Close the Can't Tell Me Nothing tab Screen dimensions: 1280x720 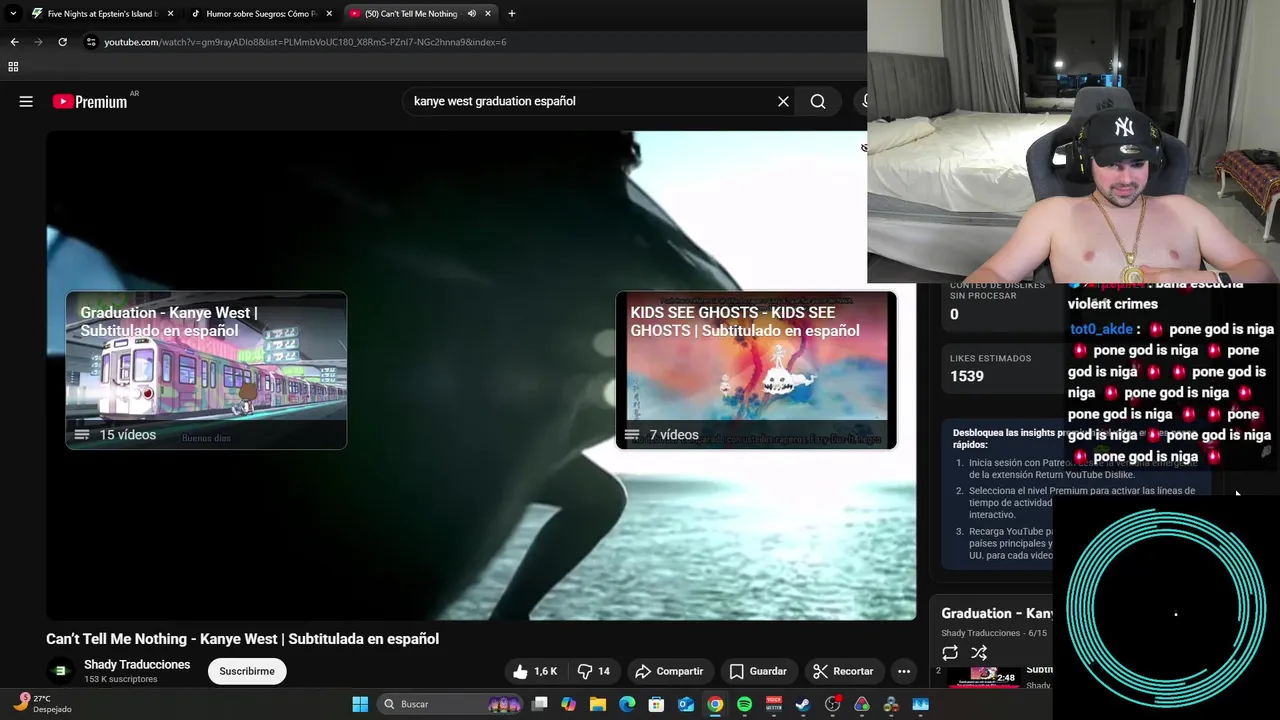coord(488,13)
